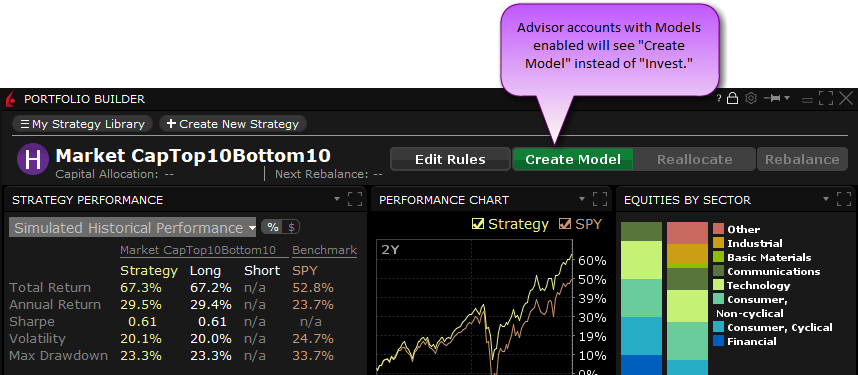
Task: Uncheck the Strategy chart line checkbox
Action: 478,224
